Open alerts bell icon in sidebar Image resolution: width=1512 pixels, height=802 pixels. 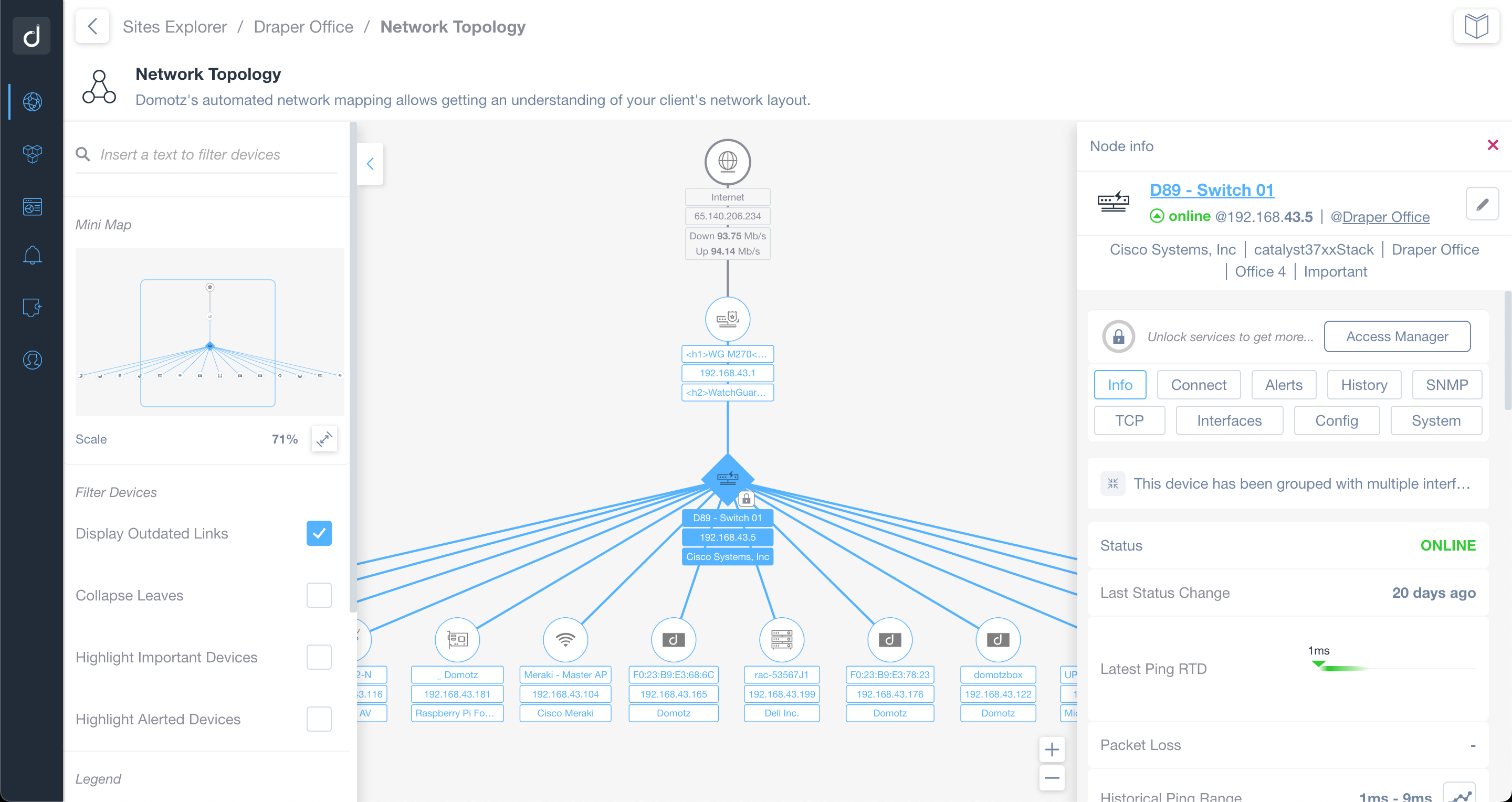click(x=32, y=255)
